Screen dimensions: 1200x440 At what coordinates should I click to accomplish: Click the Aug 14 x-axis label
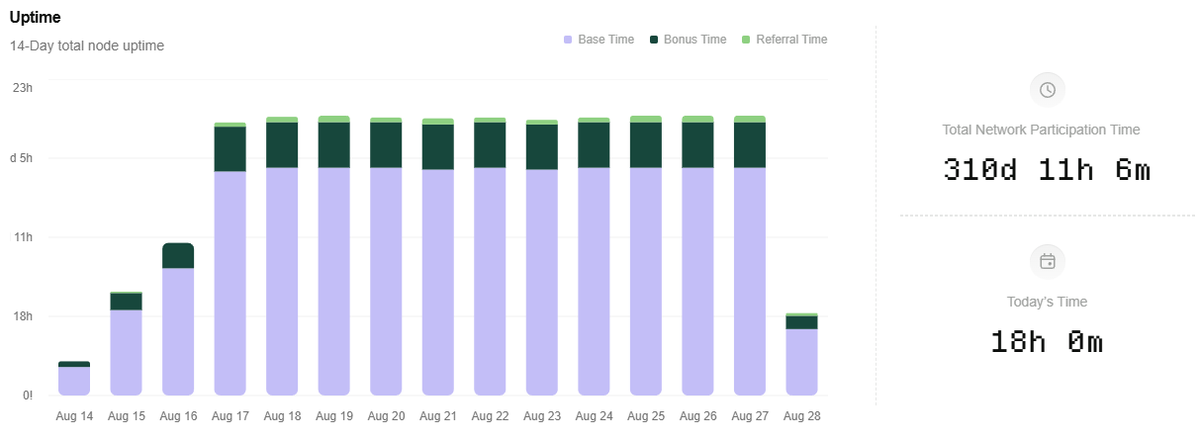click(x=74, y=416)
